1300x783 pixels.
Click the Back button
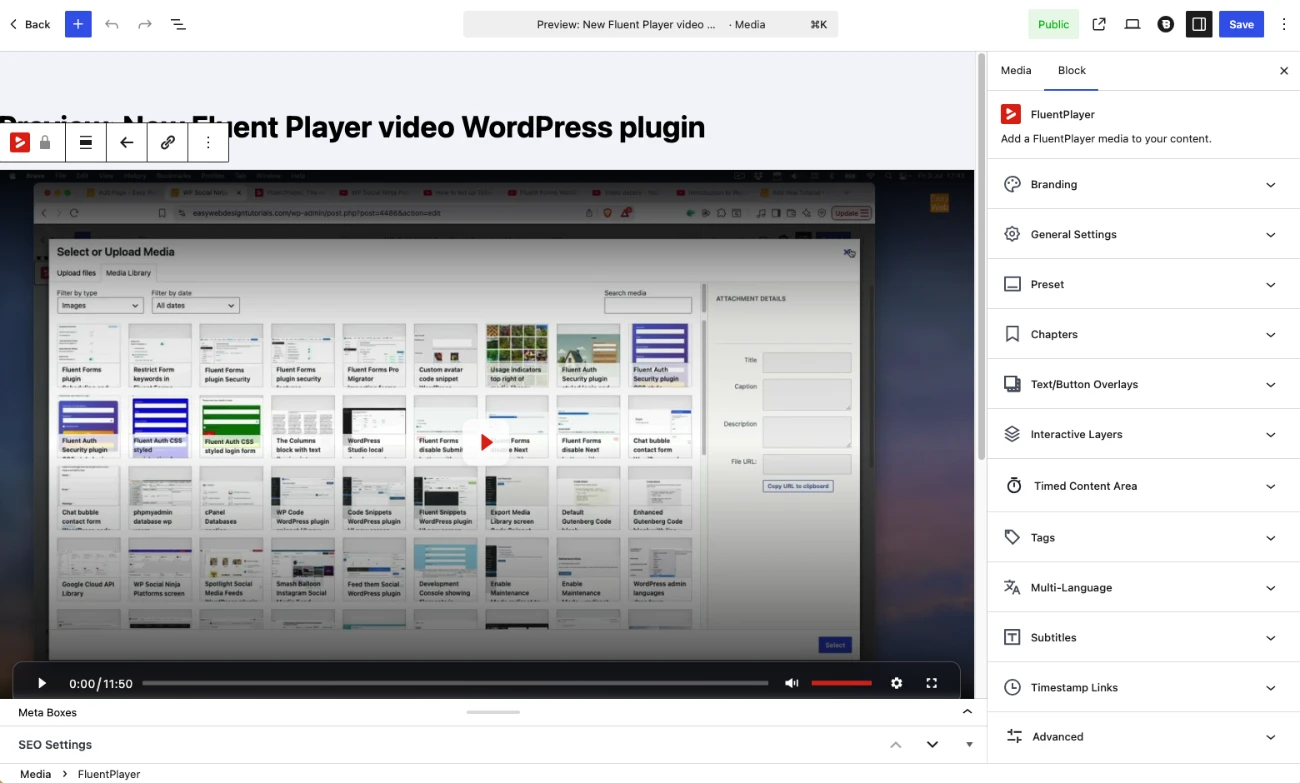coord(30,24)
